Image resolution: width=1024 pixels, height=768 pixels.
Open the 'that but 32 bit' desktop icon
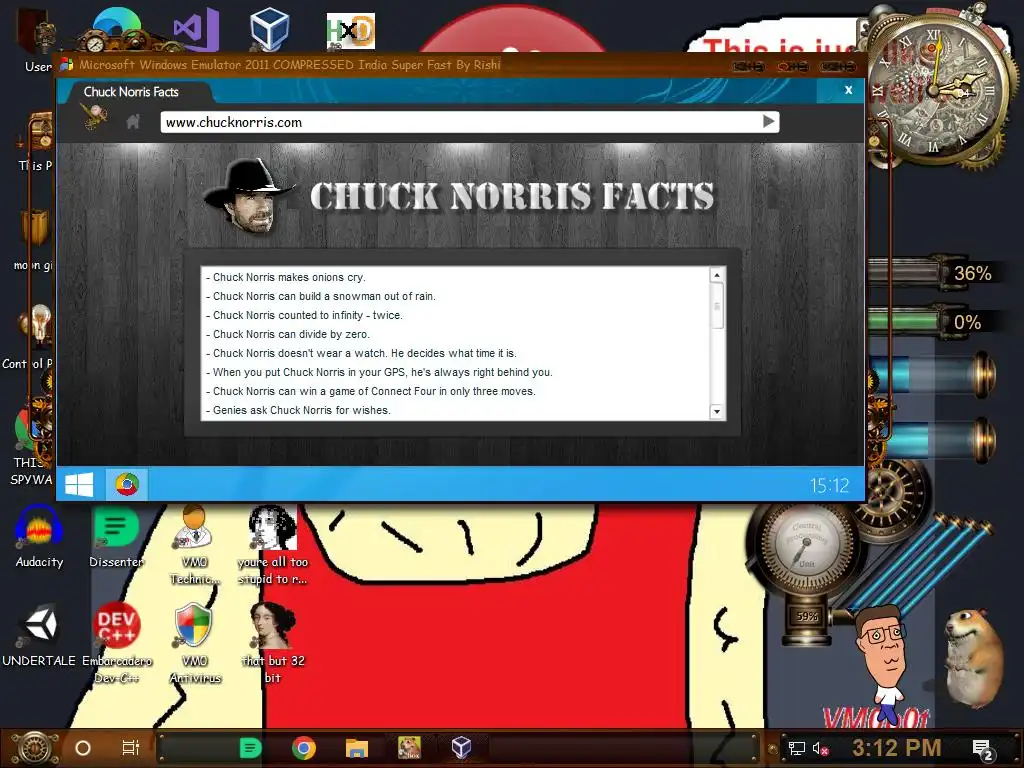pos(273,643)
